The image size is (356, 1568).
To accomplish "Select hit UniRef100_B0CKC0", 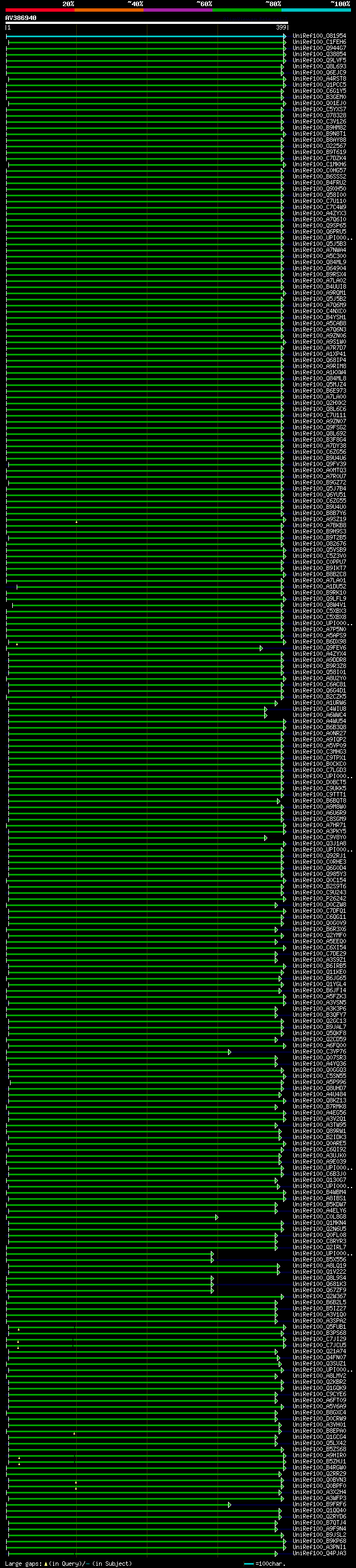I will click(319, 764).
